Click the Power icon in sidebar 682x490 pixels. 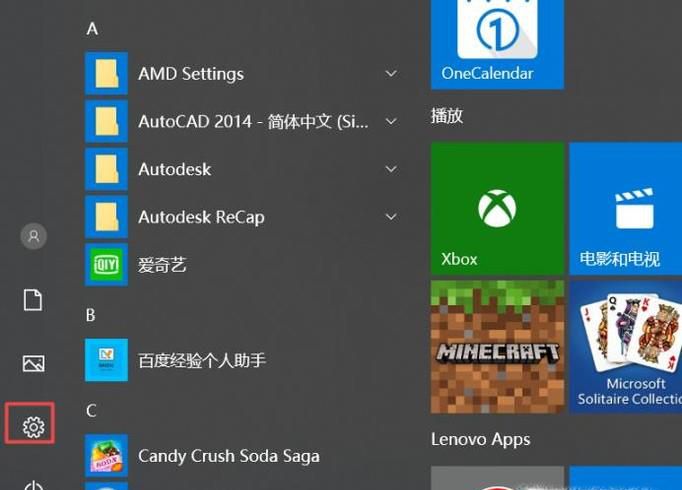[x=33, y=485]
